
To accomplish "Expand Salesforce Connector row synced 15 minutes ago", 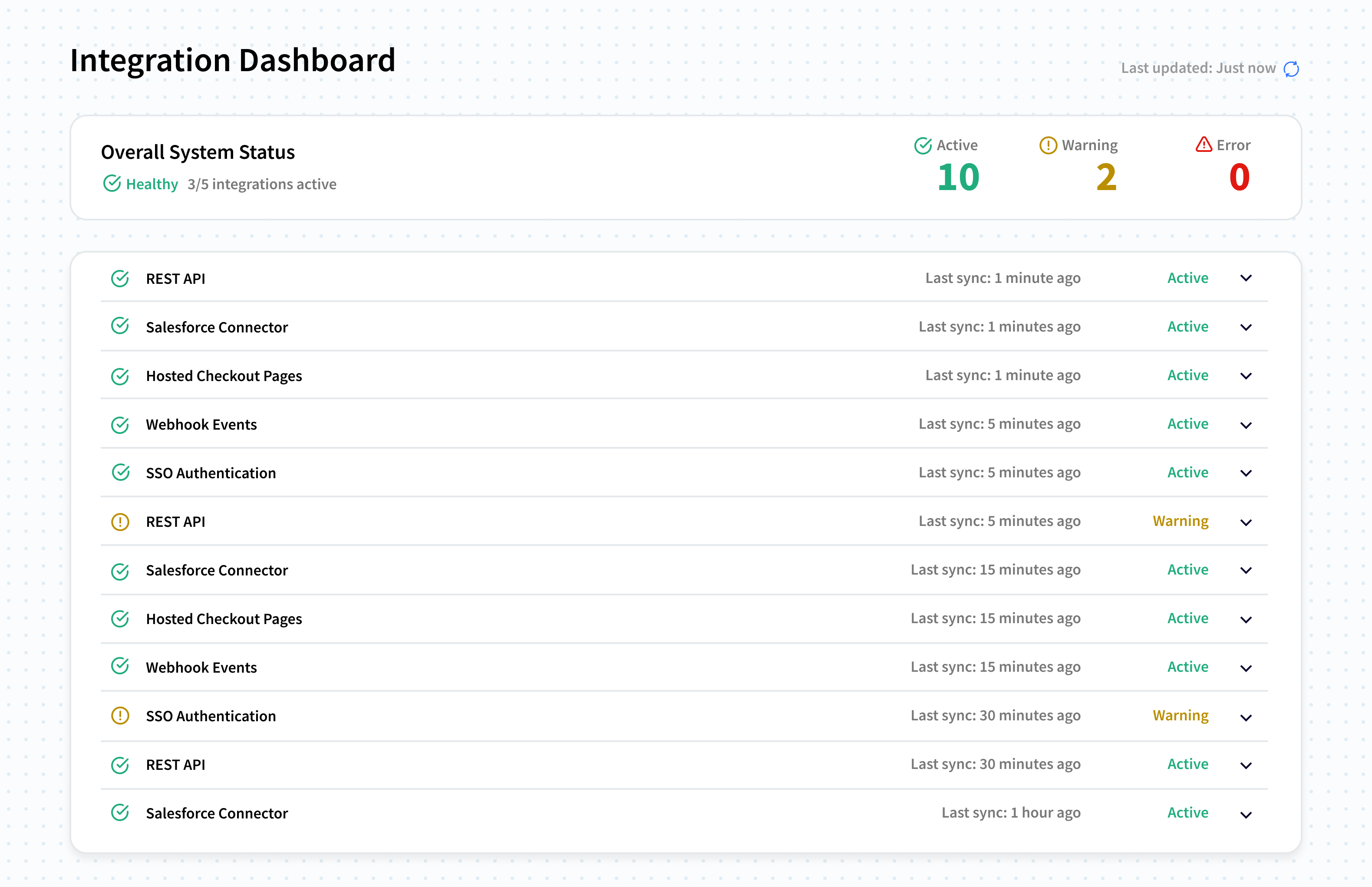I will (x=1246, y=571).
